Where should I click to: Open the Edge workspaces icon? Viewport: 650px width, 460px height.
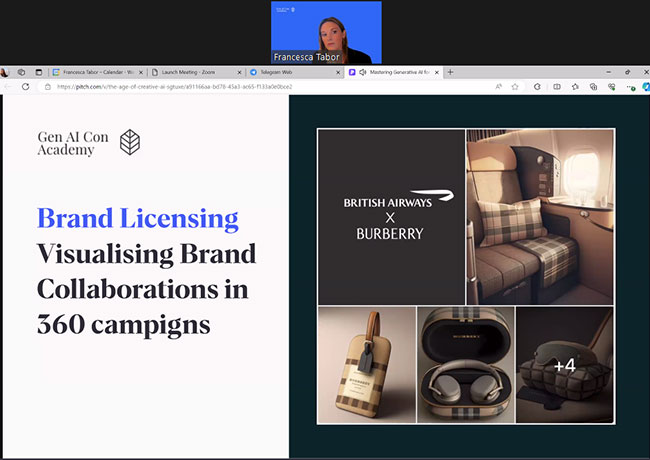pos(21,73)
